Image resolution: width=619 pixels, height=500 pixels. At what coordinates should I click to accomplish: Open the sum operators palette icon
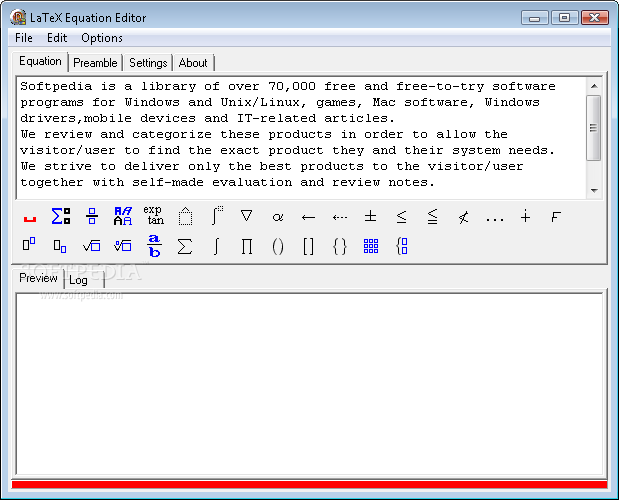click(61, 217)
